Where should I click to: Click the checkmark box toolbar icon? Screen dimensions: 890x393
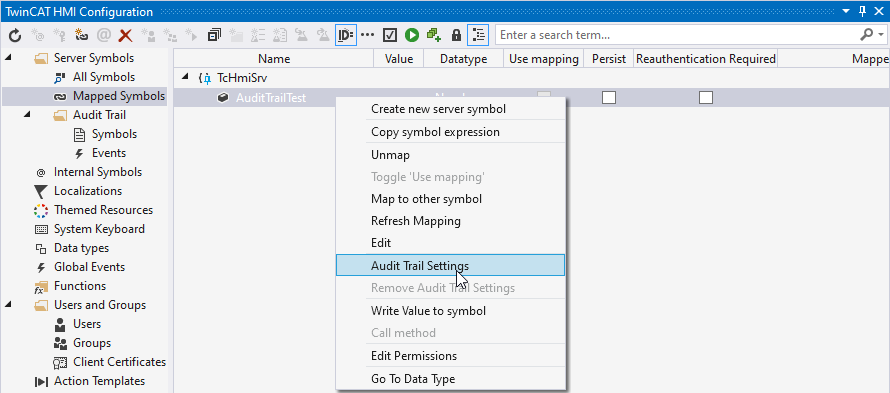point(389,35)
